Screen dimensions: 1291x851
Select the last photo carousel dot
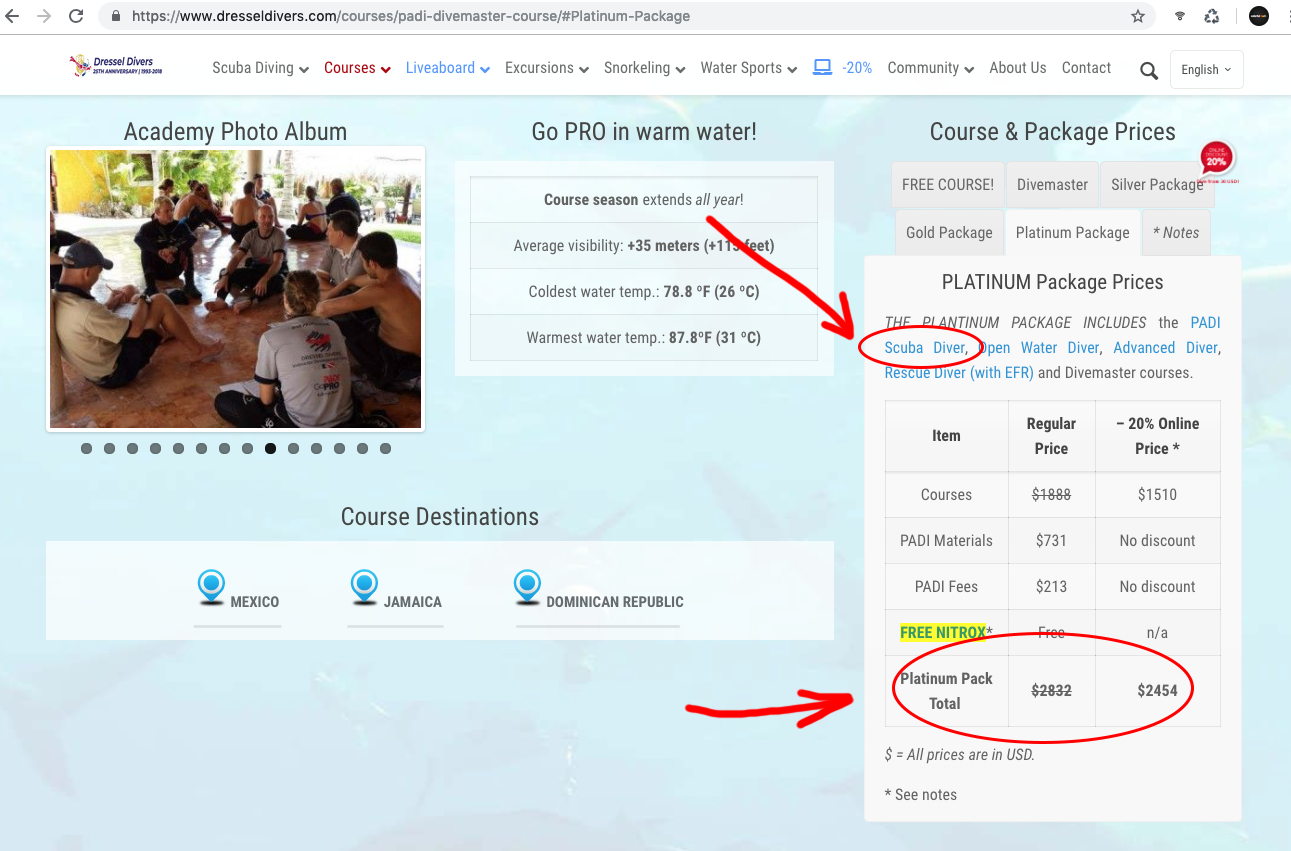click(x=385, y=449)
